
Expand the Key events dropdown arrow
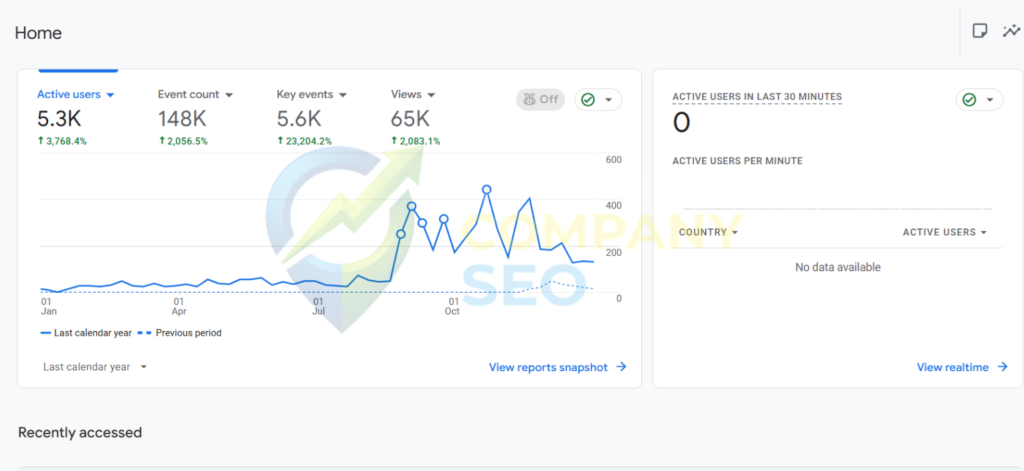pos(343,95)
